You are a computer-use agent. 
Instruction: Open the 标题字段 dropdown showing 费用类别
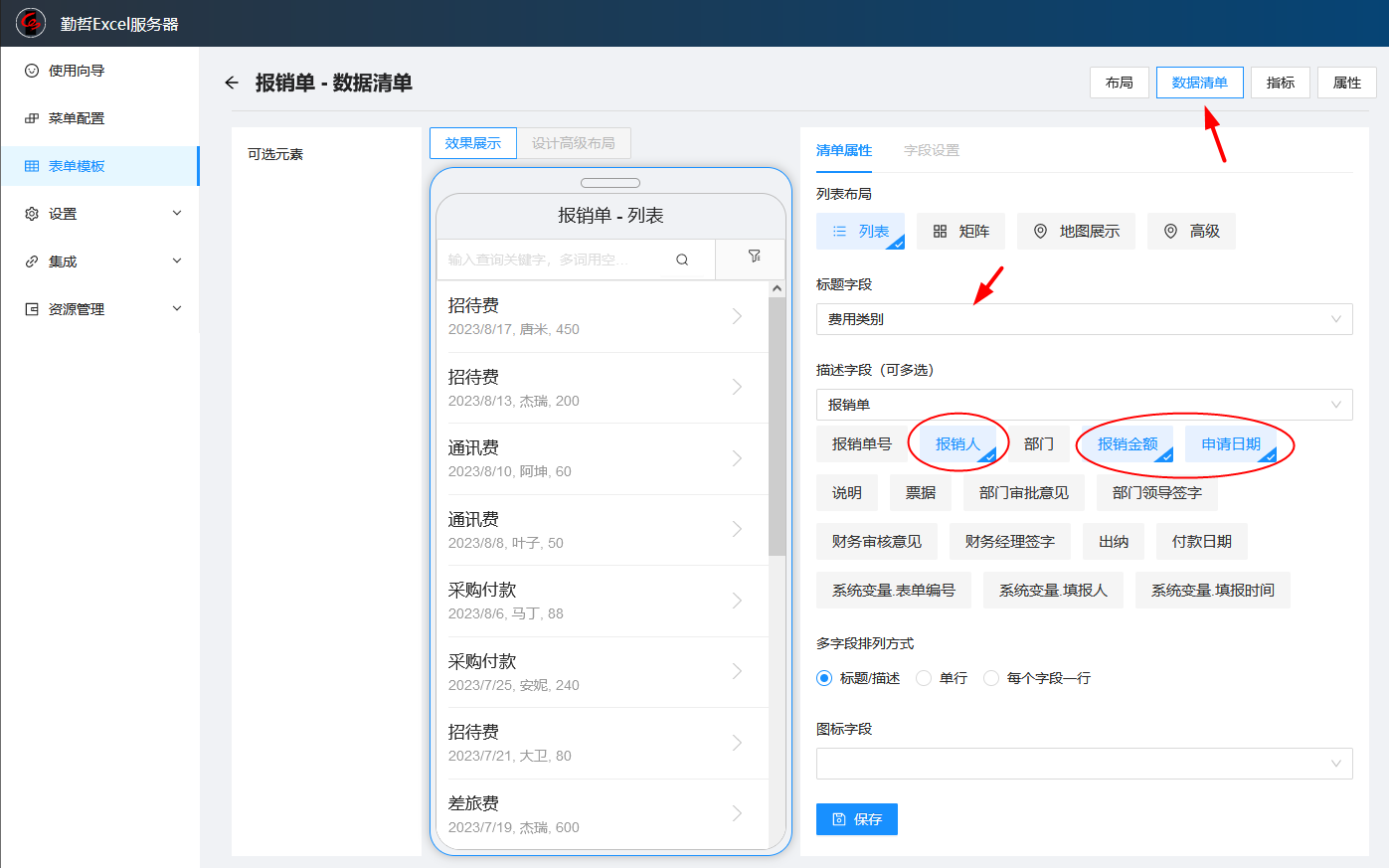[1084, 319]
